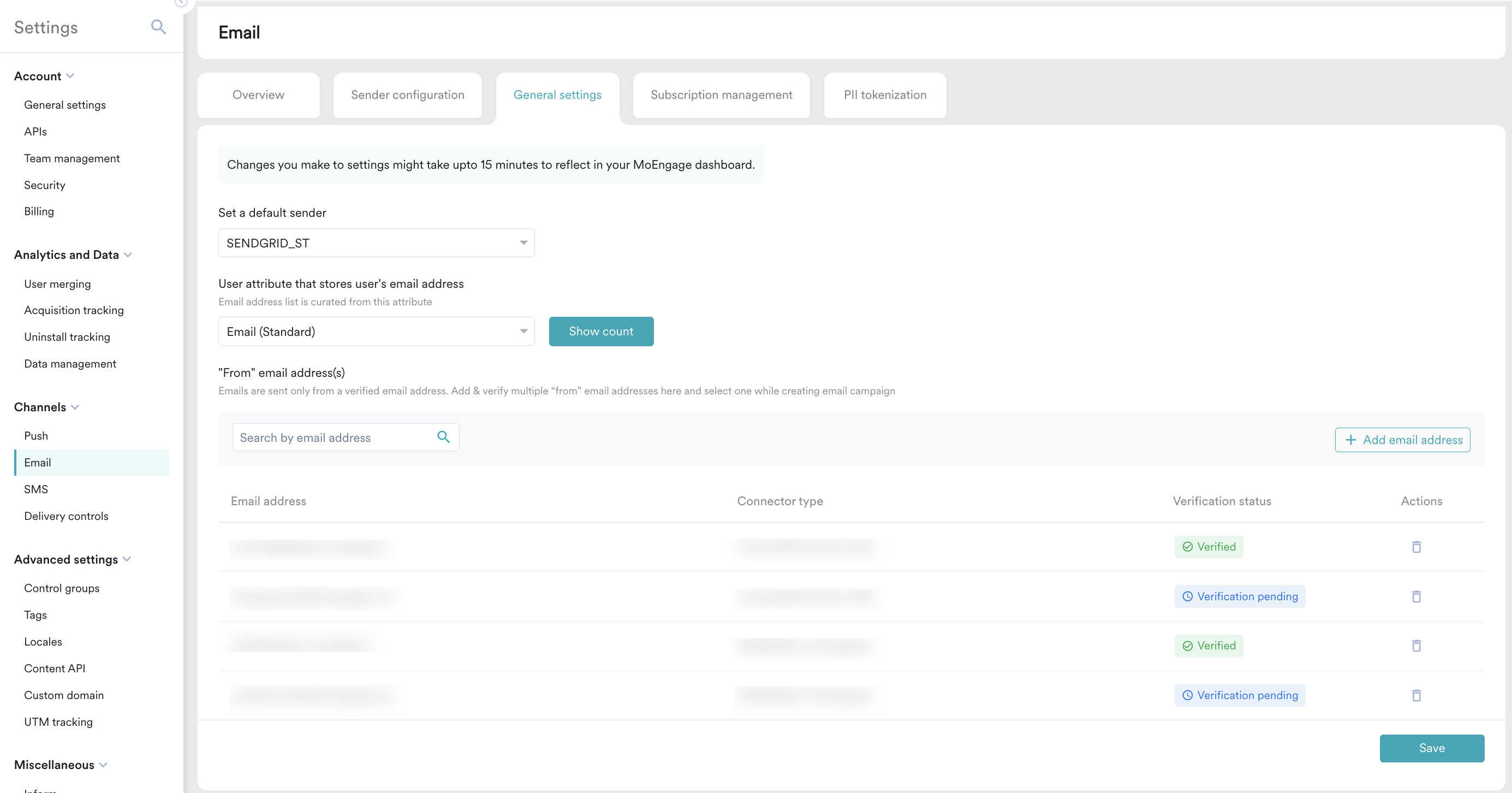
Task: Open Delivery controls in the sidebar
Action: coord(67,516)
